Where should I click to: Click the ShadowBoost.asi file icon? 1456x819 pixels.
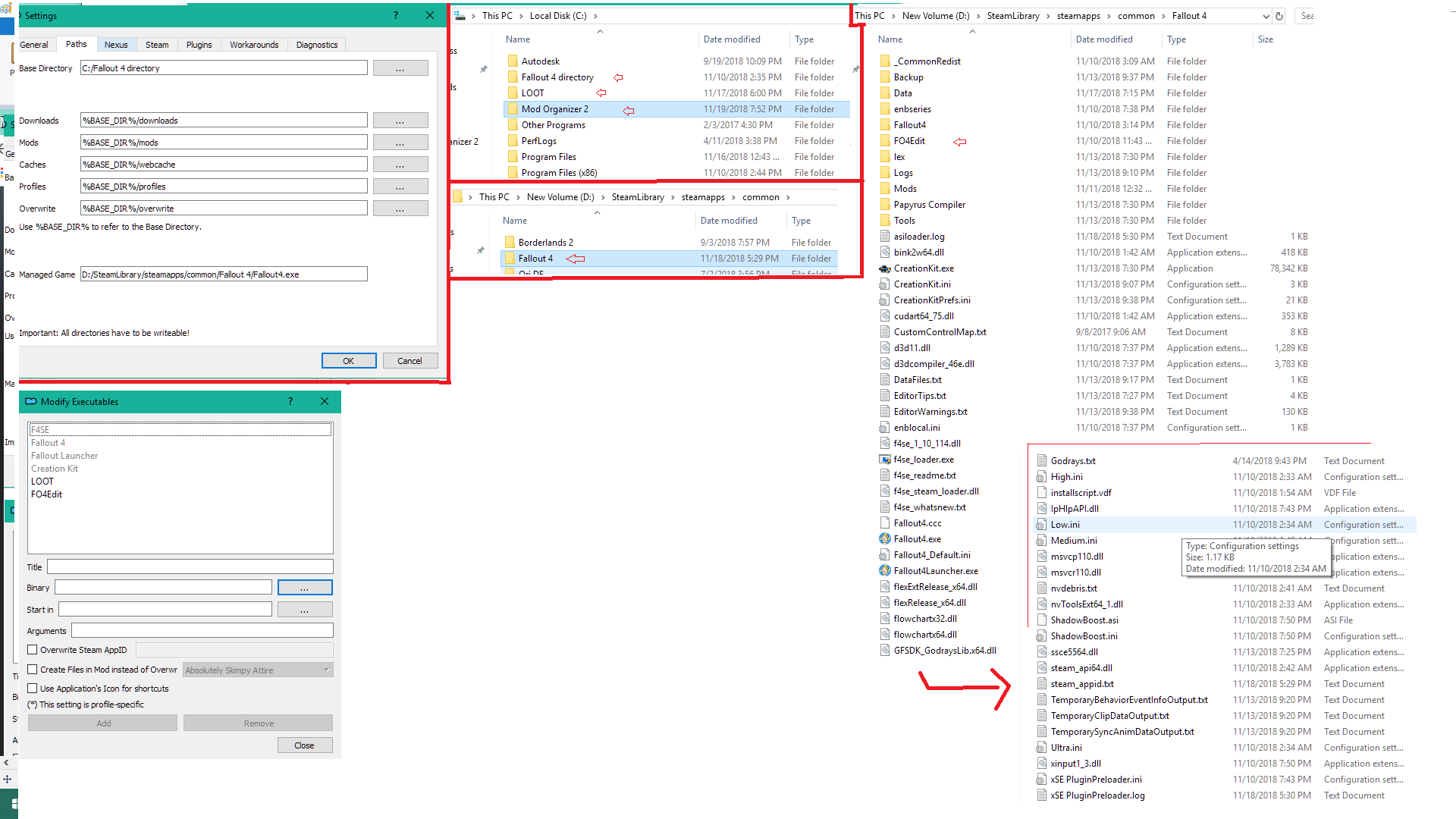pyautogui.click(x=1041, y=620)
